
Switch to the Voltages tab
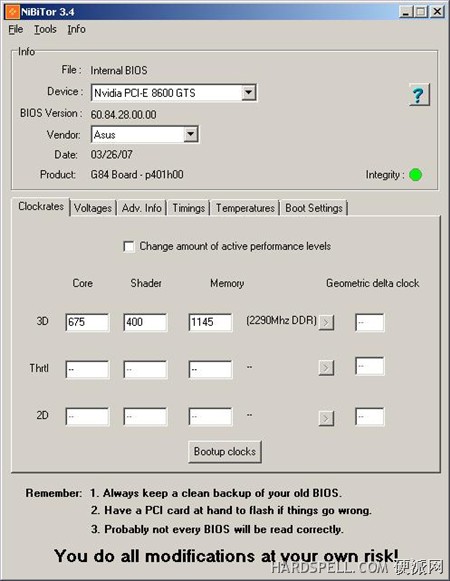(93, 208)
